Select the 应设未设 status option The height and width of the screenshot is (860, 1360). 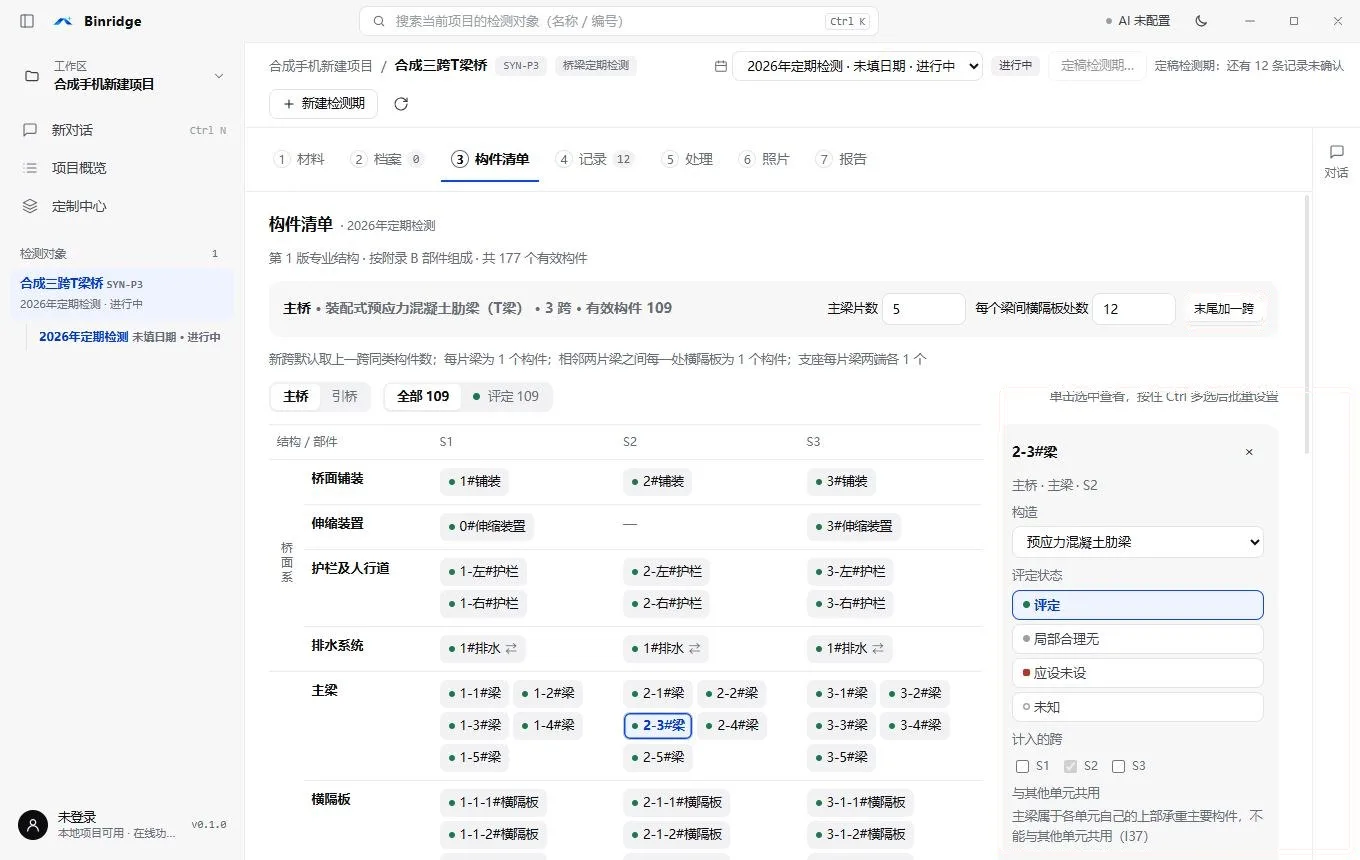[x=1138, y=673]
